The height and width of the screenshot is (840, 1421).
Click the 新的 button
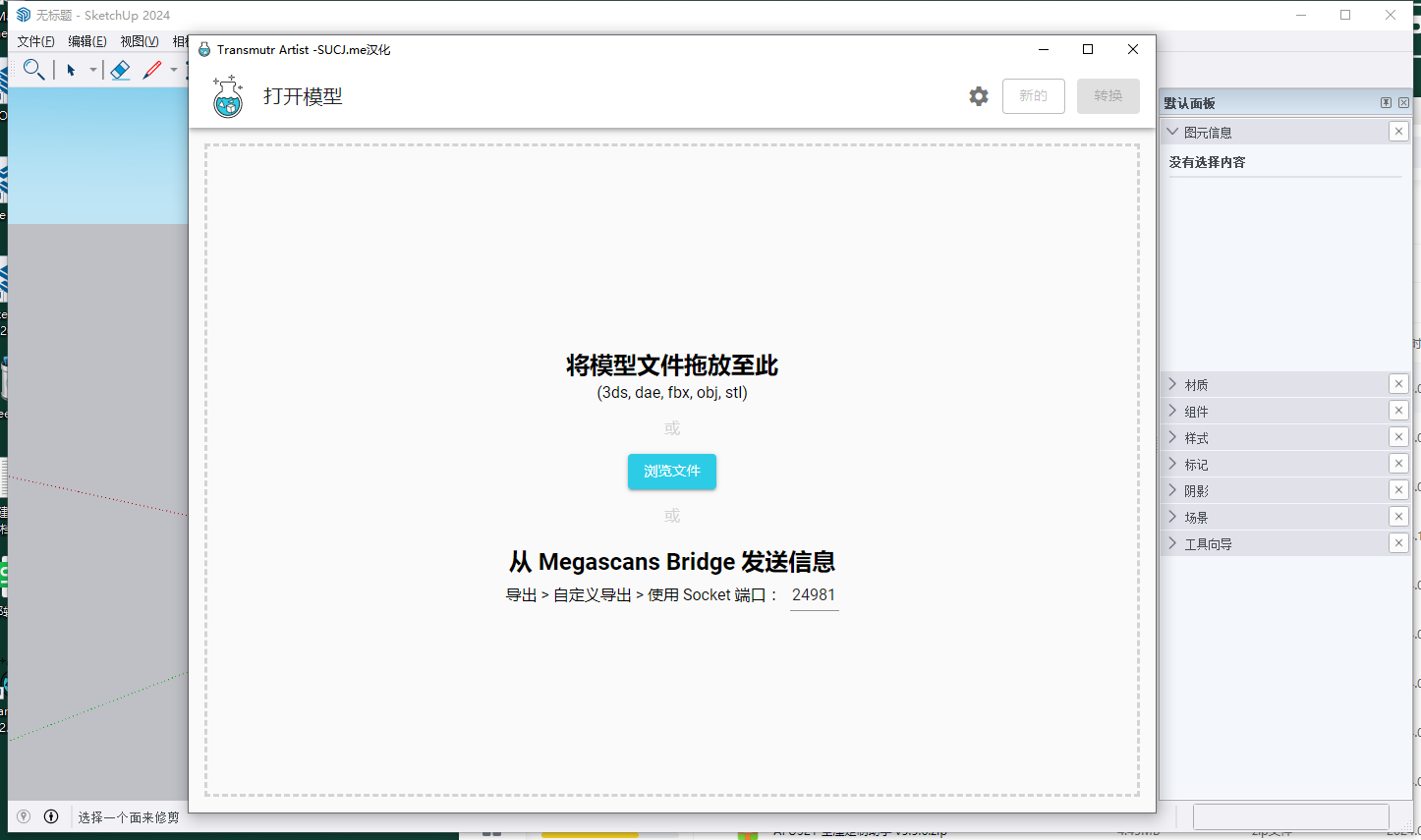point(1034,96)
